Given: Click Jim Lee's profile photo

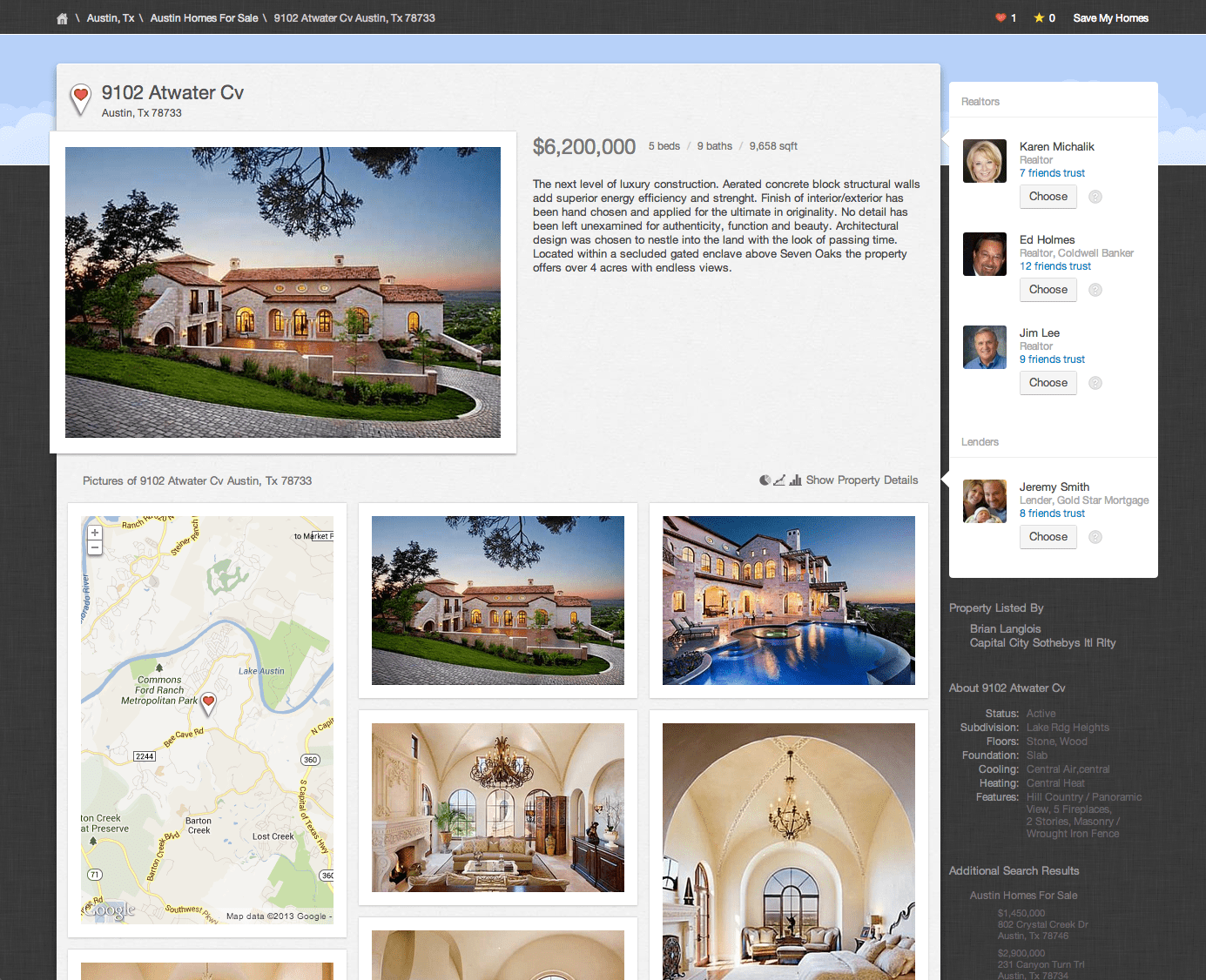Looking at the screenshot, I should coord(984,347).
